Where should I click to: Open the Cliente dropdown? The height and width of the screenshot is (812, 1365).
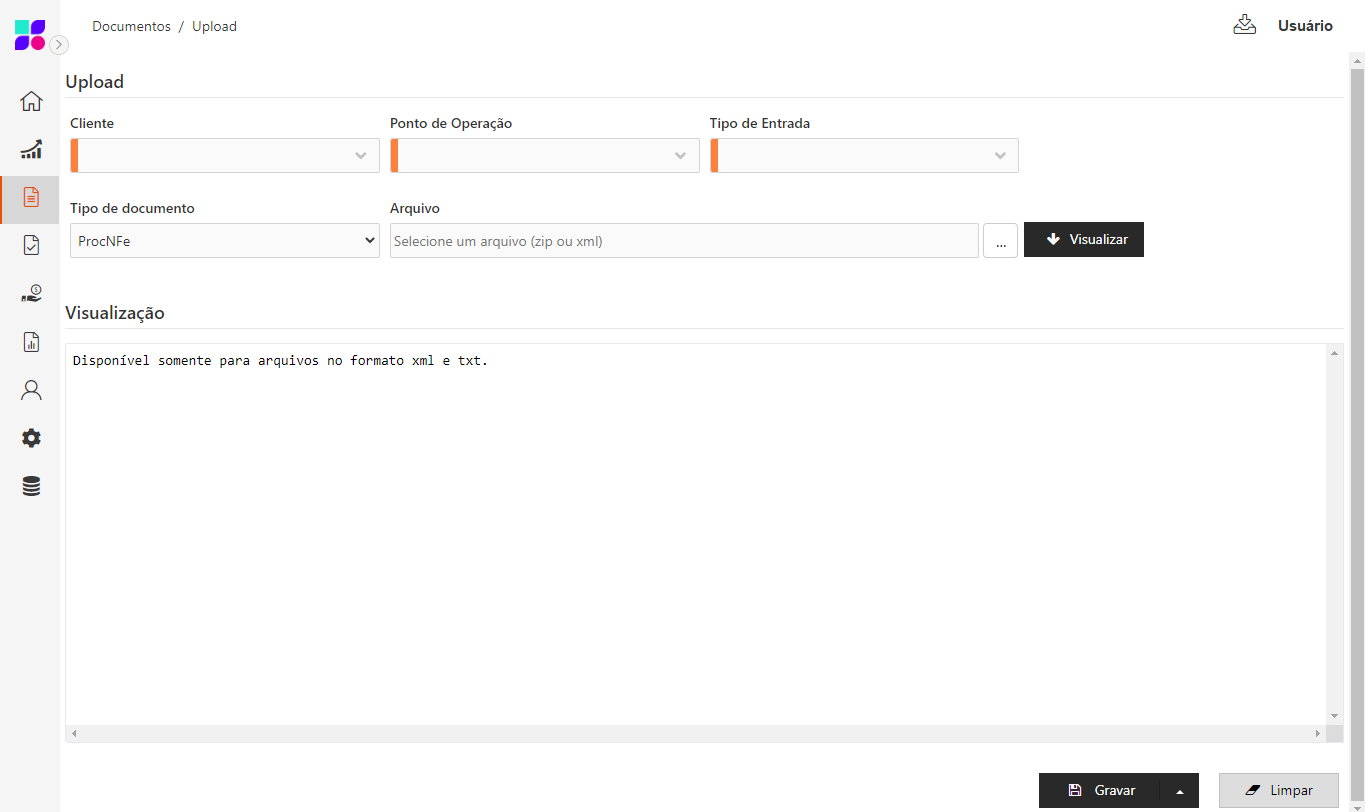(x=225, y=156)
